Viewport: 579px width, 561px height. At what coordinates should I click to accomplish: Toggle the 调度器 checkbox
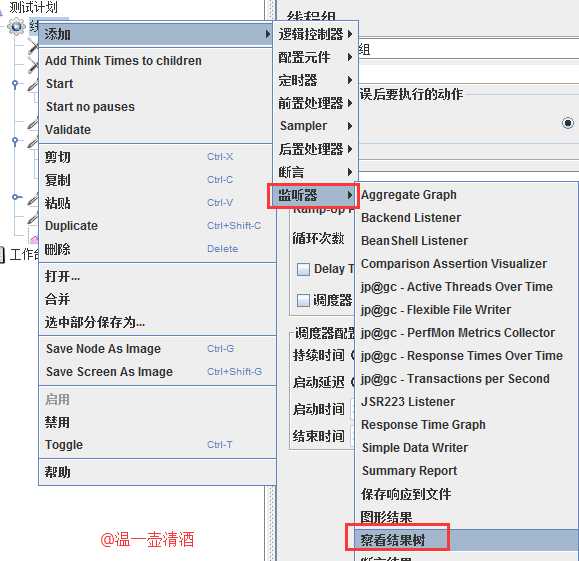click(303, 300)
